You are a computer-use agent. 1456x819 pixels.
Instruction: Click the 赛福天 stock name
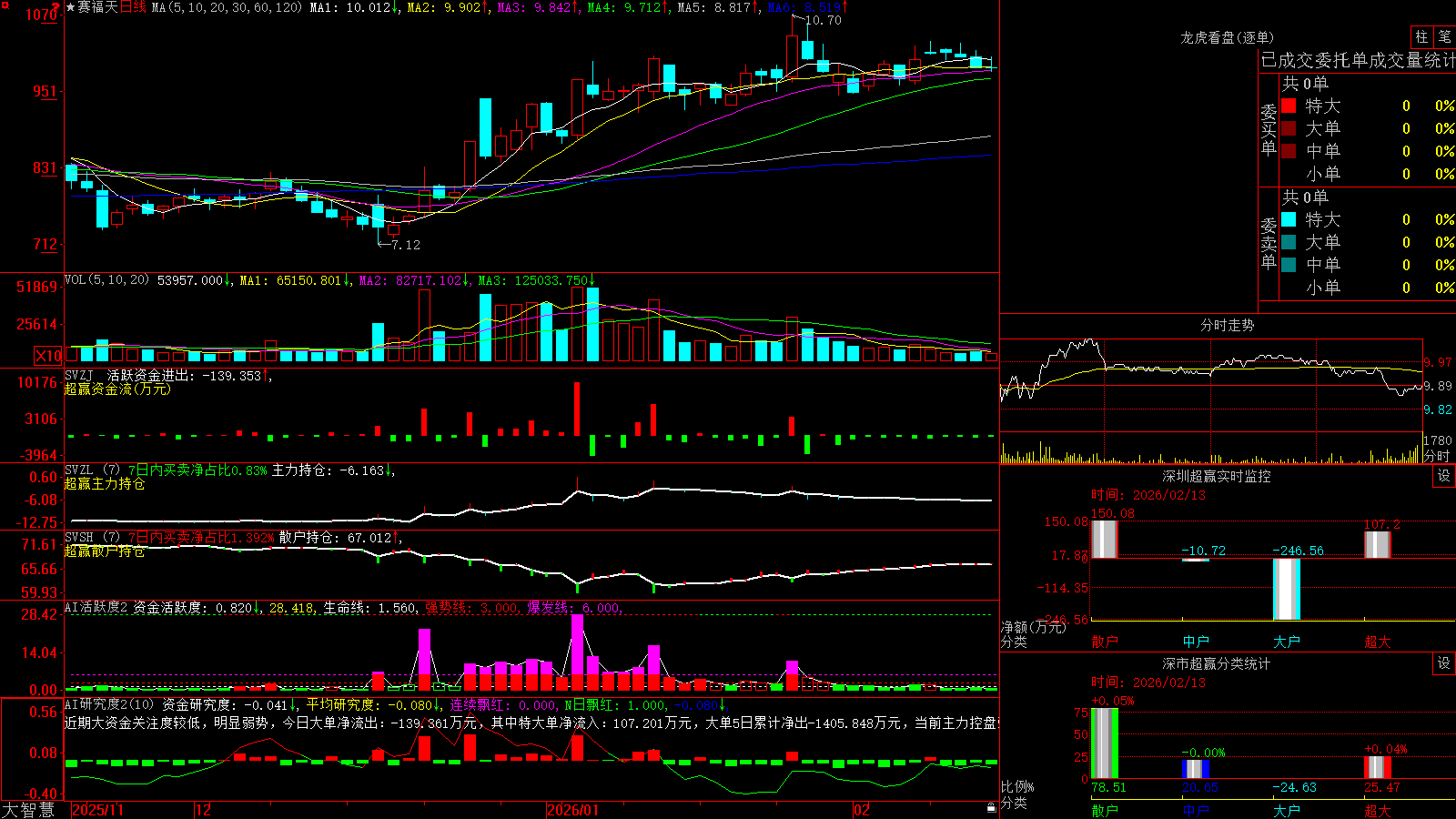(x=97, y=7)
